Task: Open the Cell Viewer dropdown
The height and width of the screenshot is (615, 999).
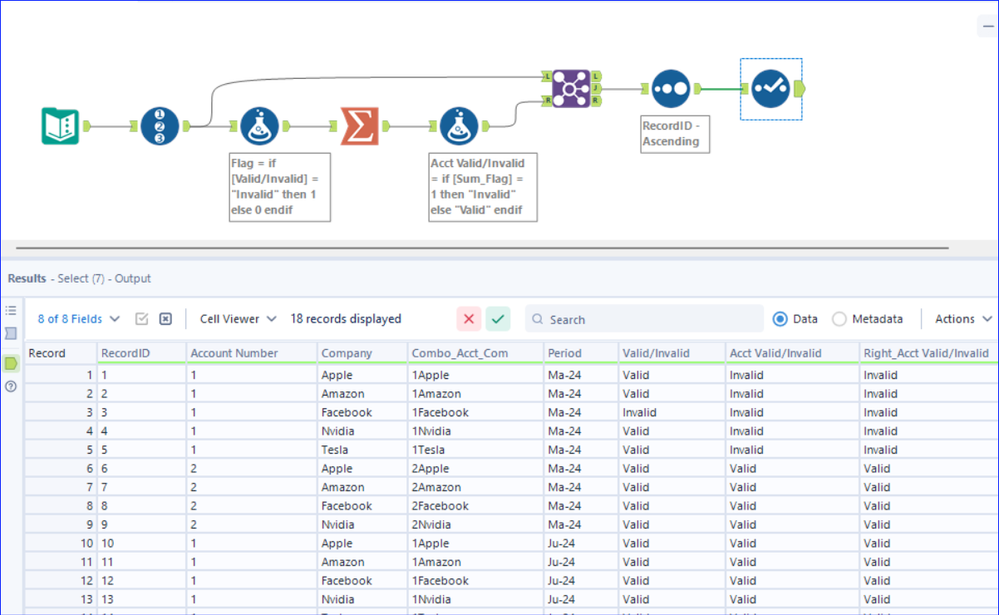Action: pos(238,319)
